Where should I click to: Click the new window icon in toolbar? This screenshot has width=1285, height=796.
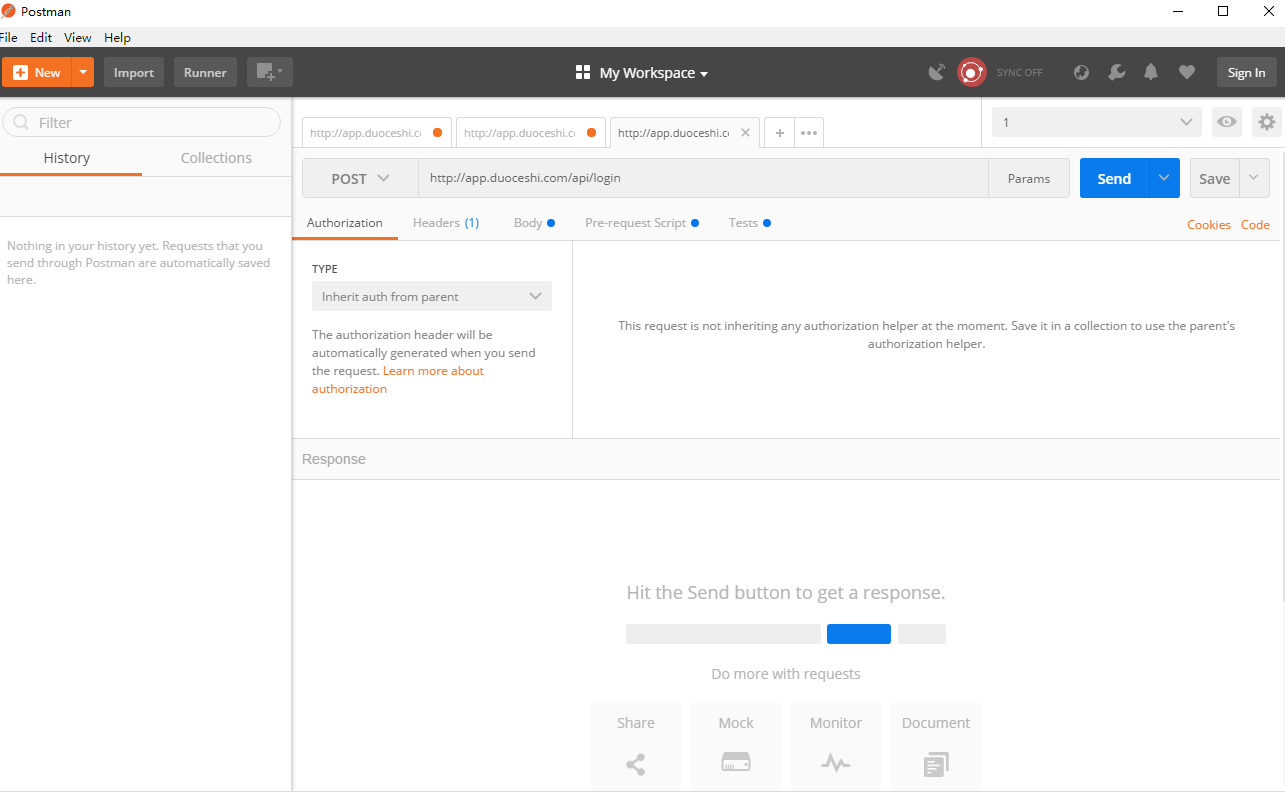(270, 72)
